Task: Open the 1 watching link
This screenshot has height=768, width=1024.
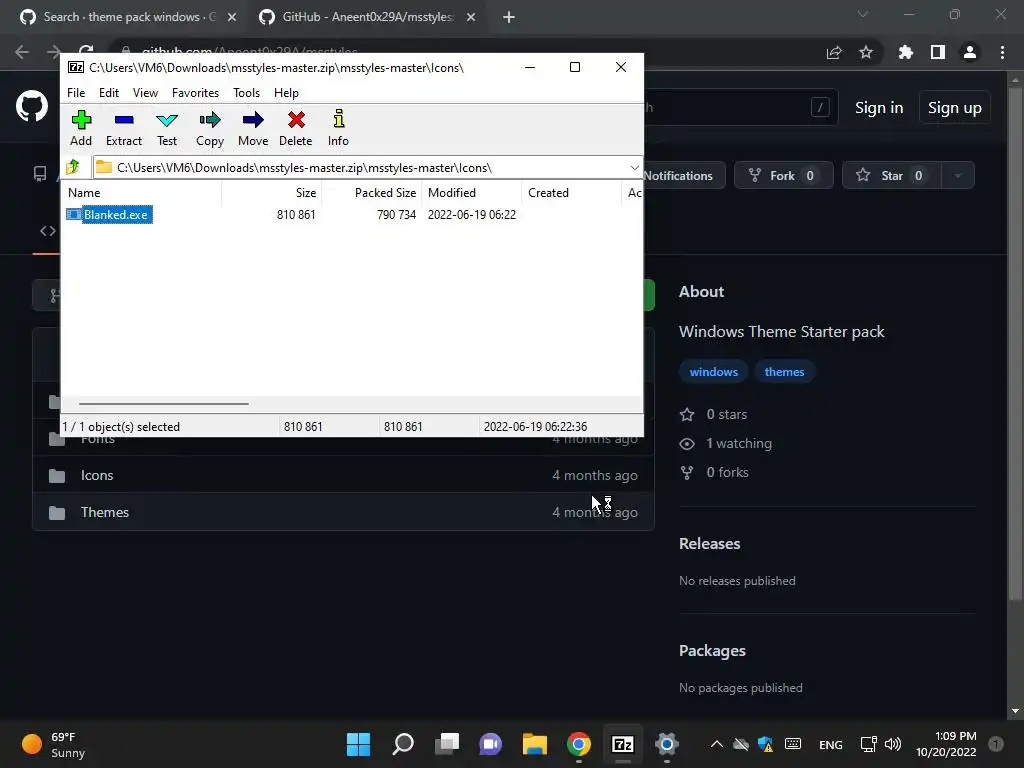Action: [x=726, y=443]
